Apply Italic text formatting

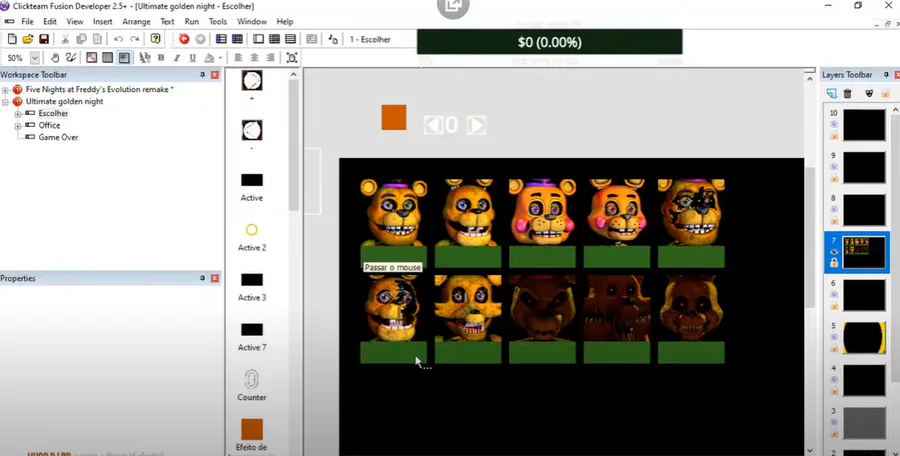pyautogui.click(x=177, y=57)
